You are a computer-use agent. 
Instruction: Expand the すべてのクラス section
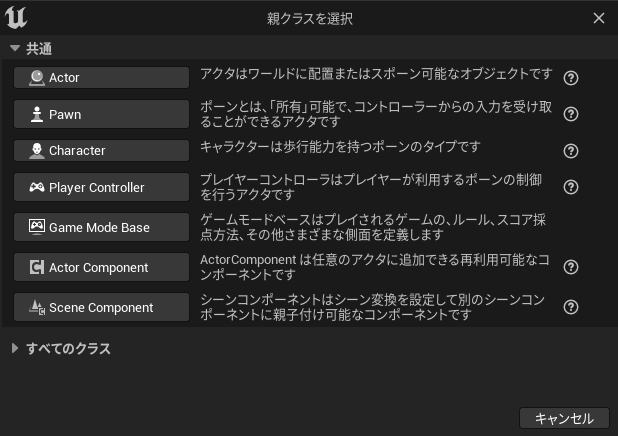pos(15,348)
